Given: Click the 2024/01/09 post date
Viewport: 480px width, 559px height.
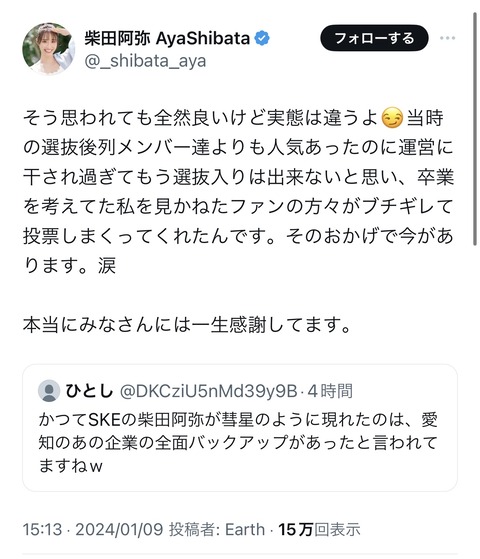Looking at the screenshot, I should 119,529.
